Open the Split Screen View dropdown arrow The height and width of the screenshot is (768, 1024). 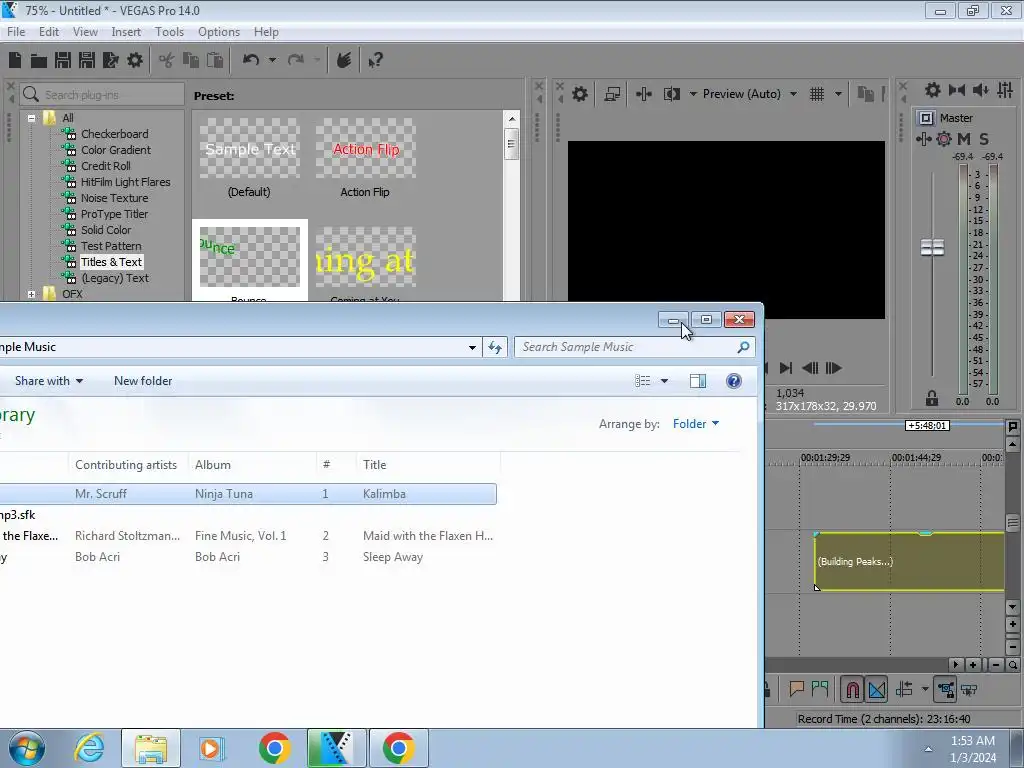pos(693,94)
